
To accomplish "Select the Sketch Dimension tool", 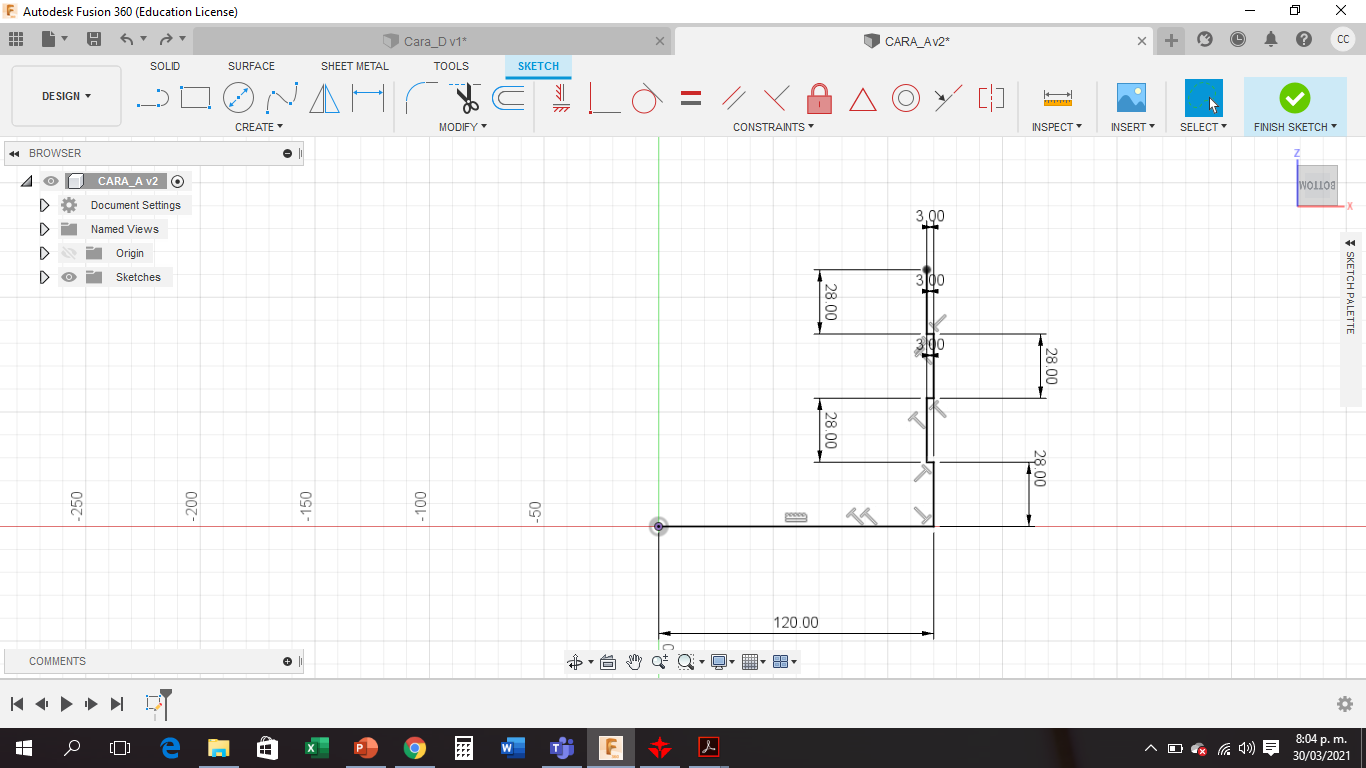I will click(x=368, y=98).
